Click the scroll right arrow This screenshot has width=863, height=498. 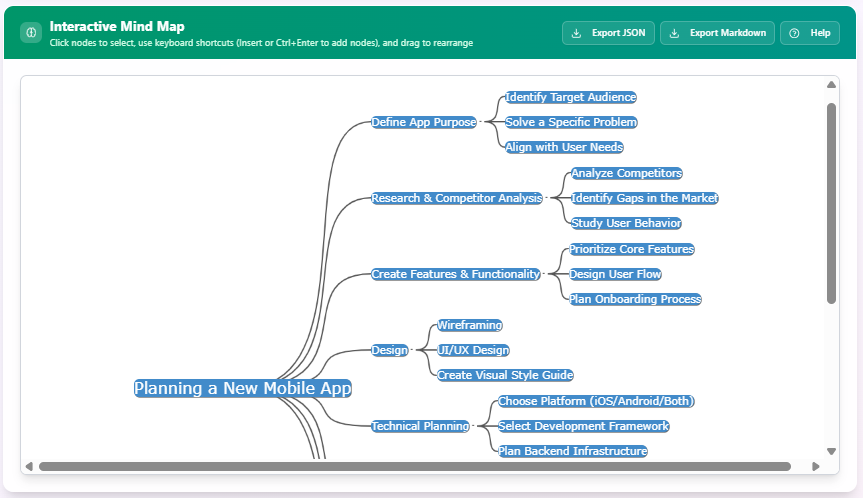click(816, 466)
